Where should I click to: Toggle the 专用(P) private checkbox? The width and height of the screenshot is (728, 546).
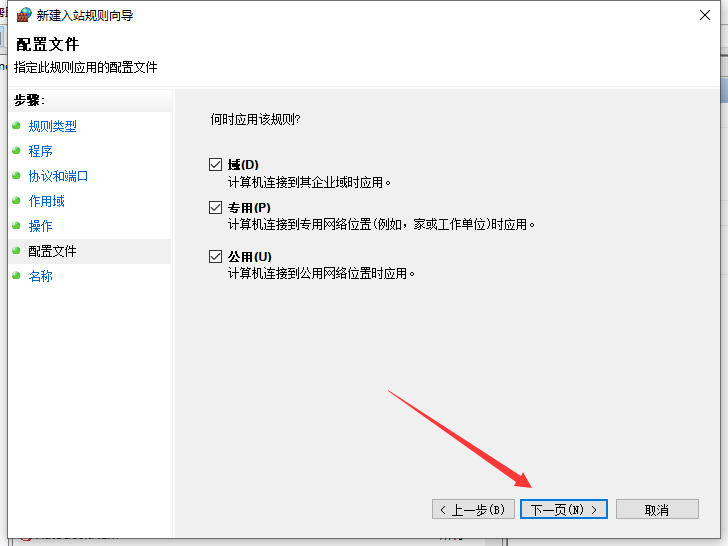click(x=215, y=207)
